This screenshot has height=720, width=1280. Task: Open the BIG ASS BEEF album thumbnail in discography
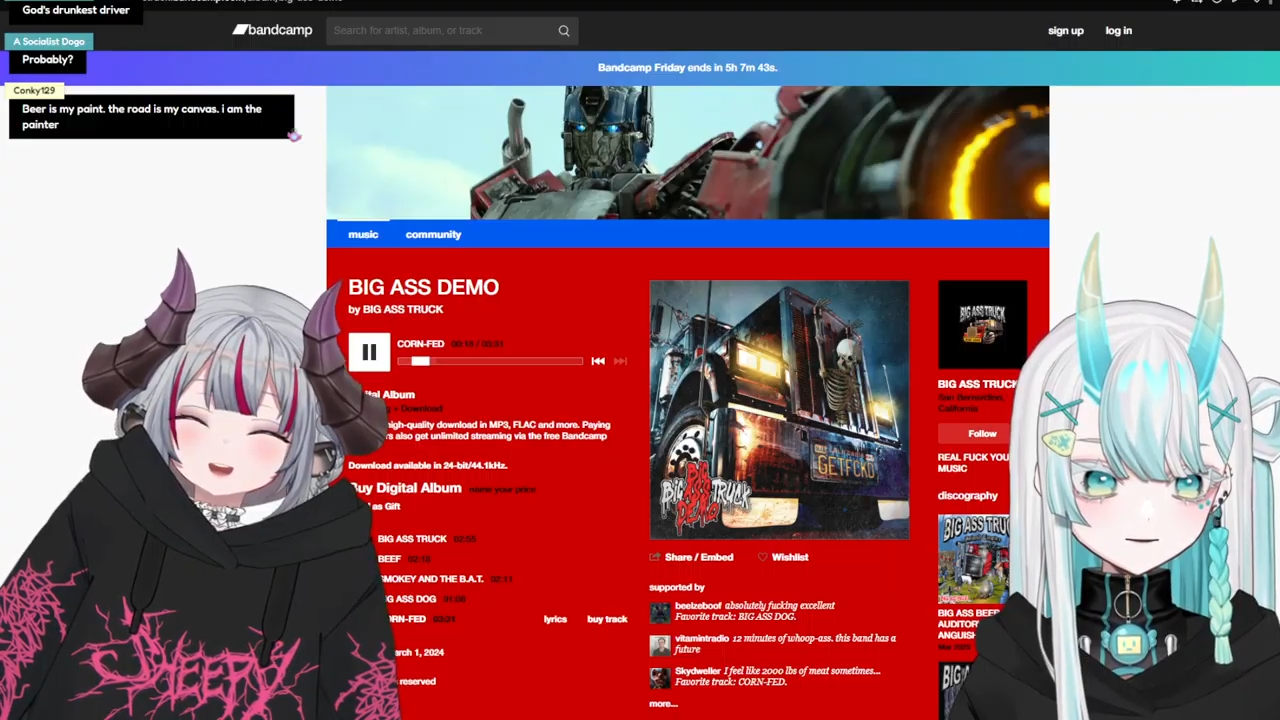[x=973, y=559]
